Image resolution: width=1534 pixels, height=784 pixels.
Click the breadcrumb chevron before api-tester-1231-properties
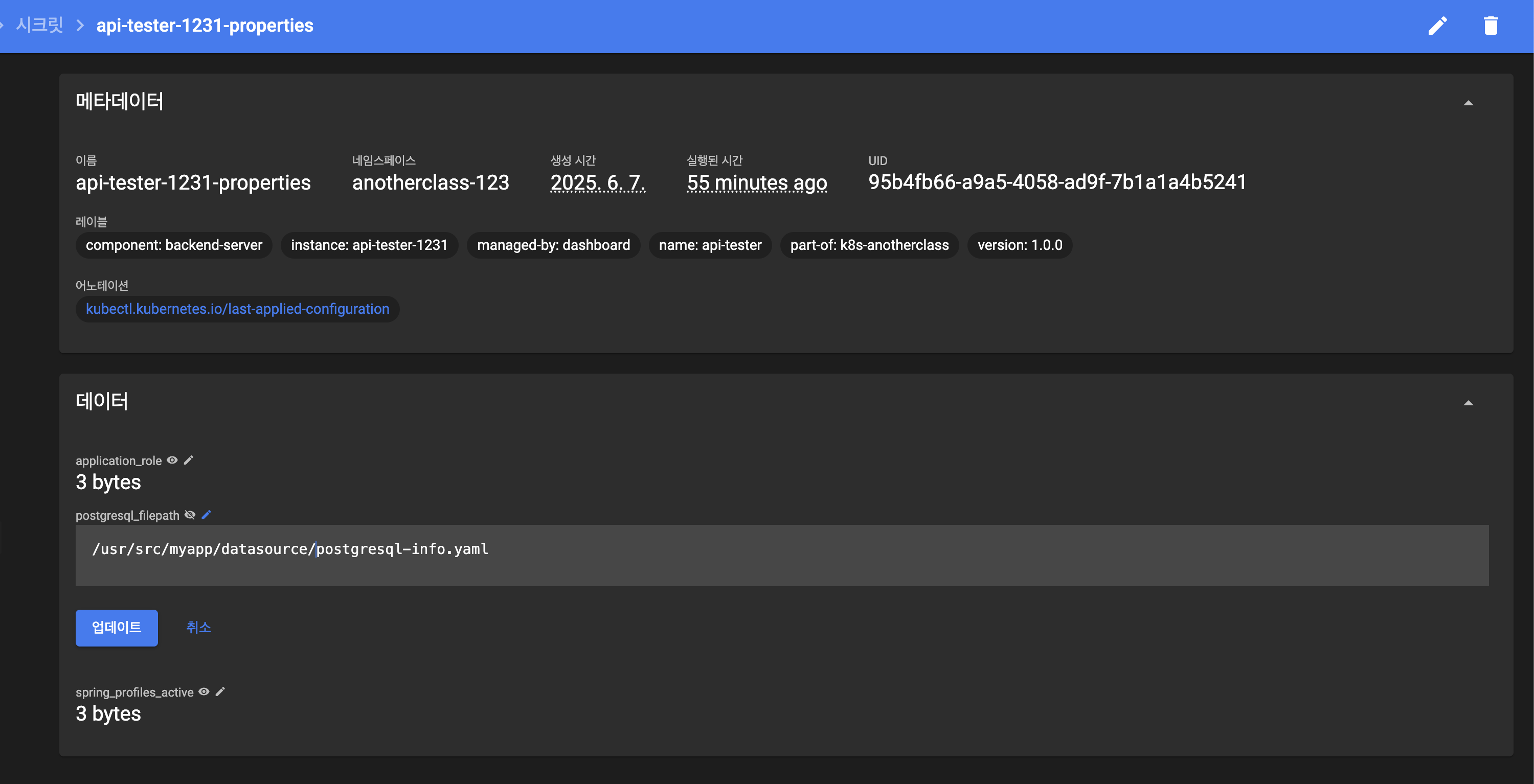(x=80, y=26)
